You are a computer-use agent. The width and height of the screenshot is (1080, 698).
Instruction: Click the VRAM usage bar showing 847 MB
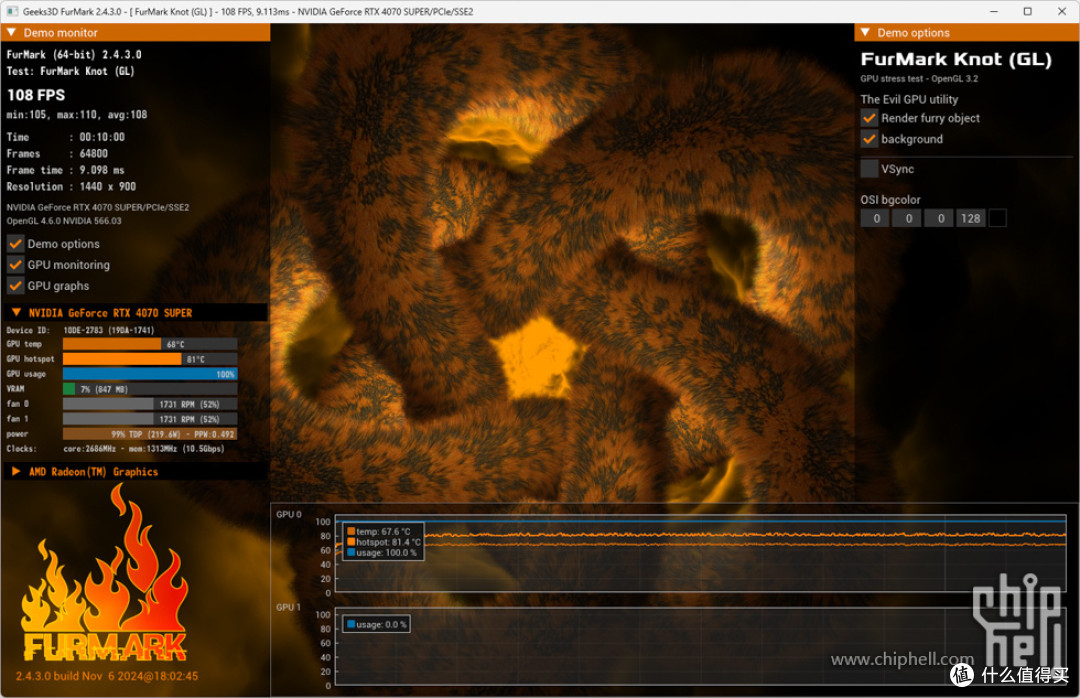pos(150,389)
